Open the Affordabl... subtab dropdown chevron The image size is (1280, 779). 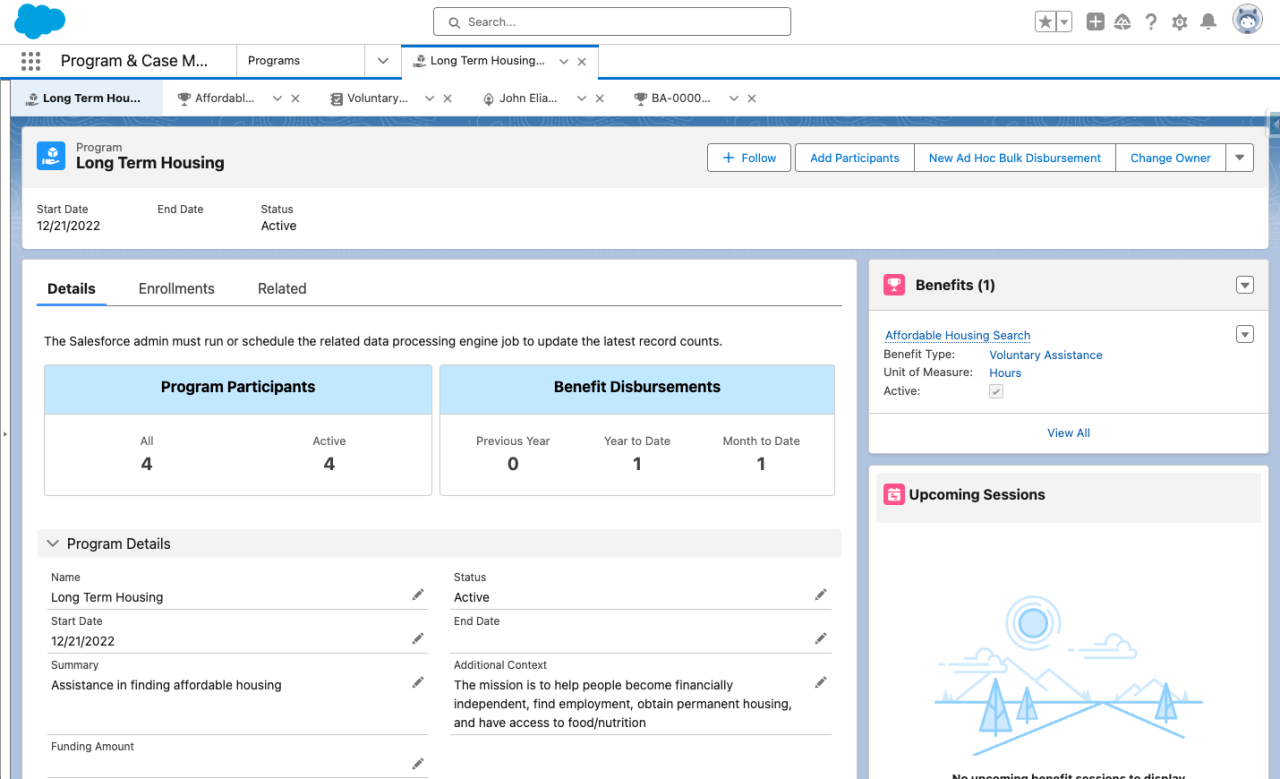[x=277, y=98]
